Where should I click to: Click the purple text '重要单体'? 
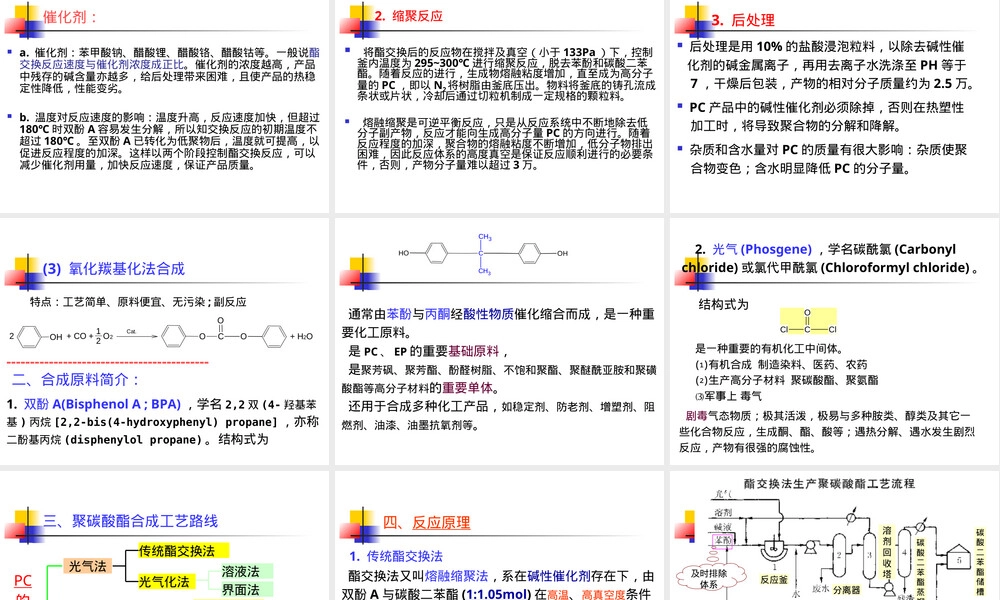[x=467, y=388]
